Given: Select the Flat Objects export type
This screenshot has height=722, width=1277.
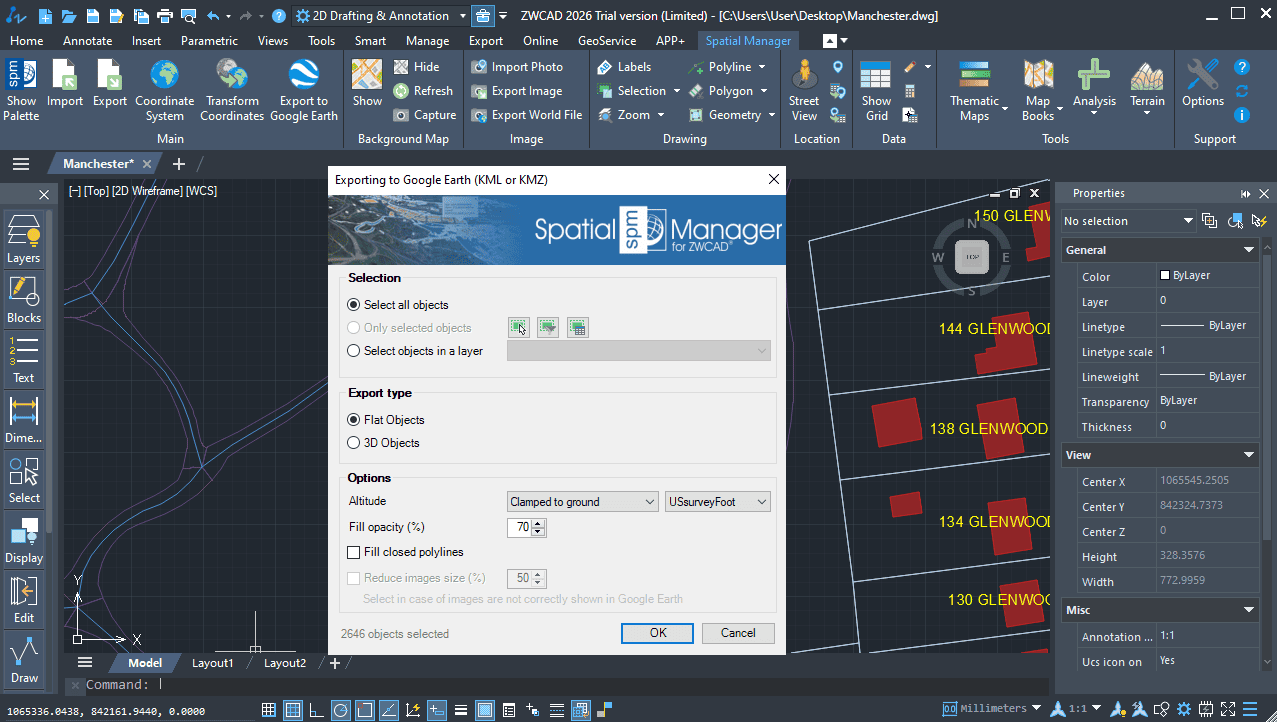Looking at the screenshot, I should tap(354, 420).
